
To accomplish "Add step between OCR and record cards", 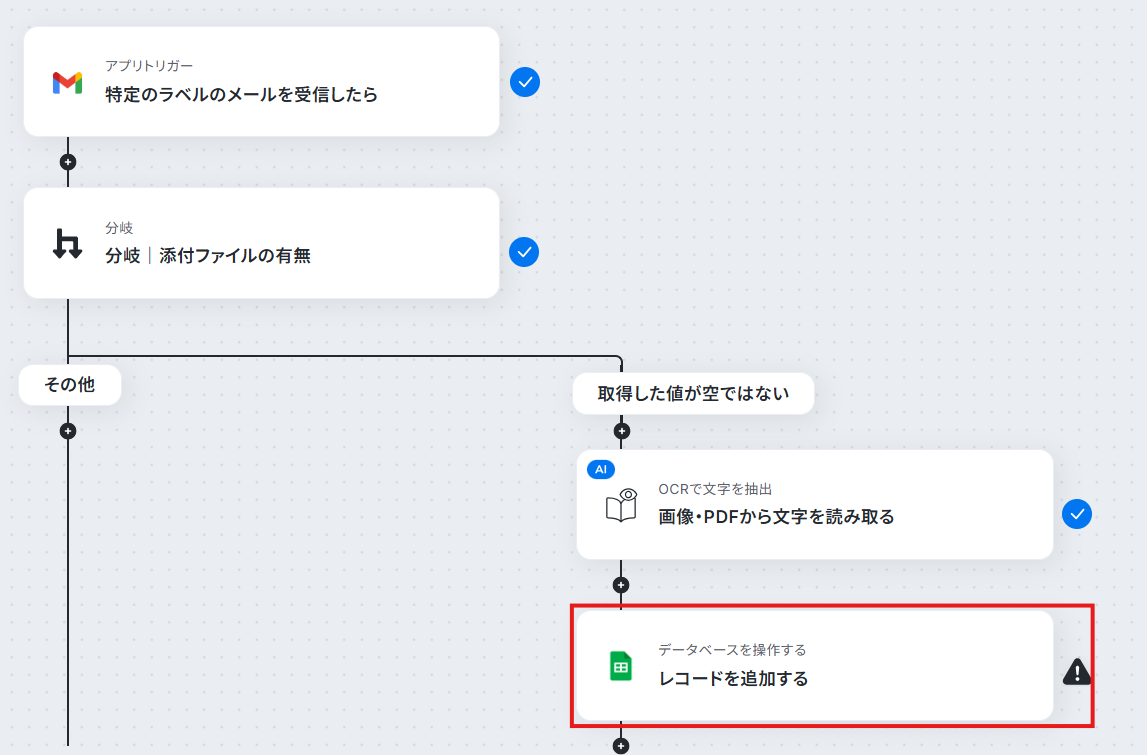I will 621,585.
